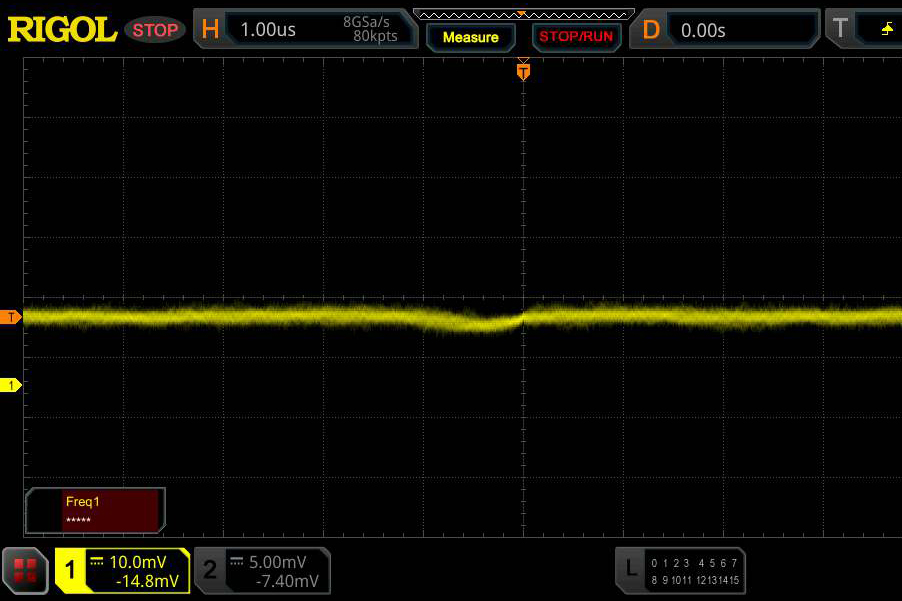Click the rising edge trigger icon

(888, 28)
